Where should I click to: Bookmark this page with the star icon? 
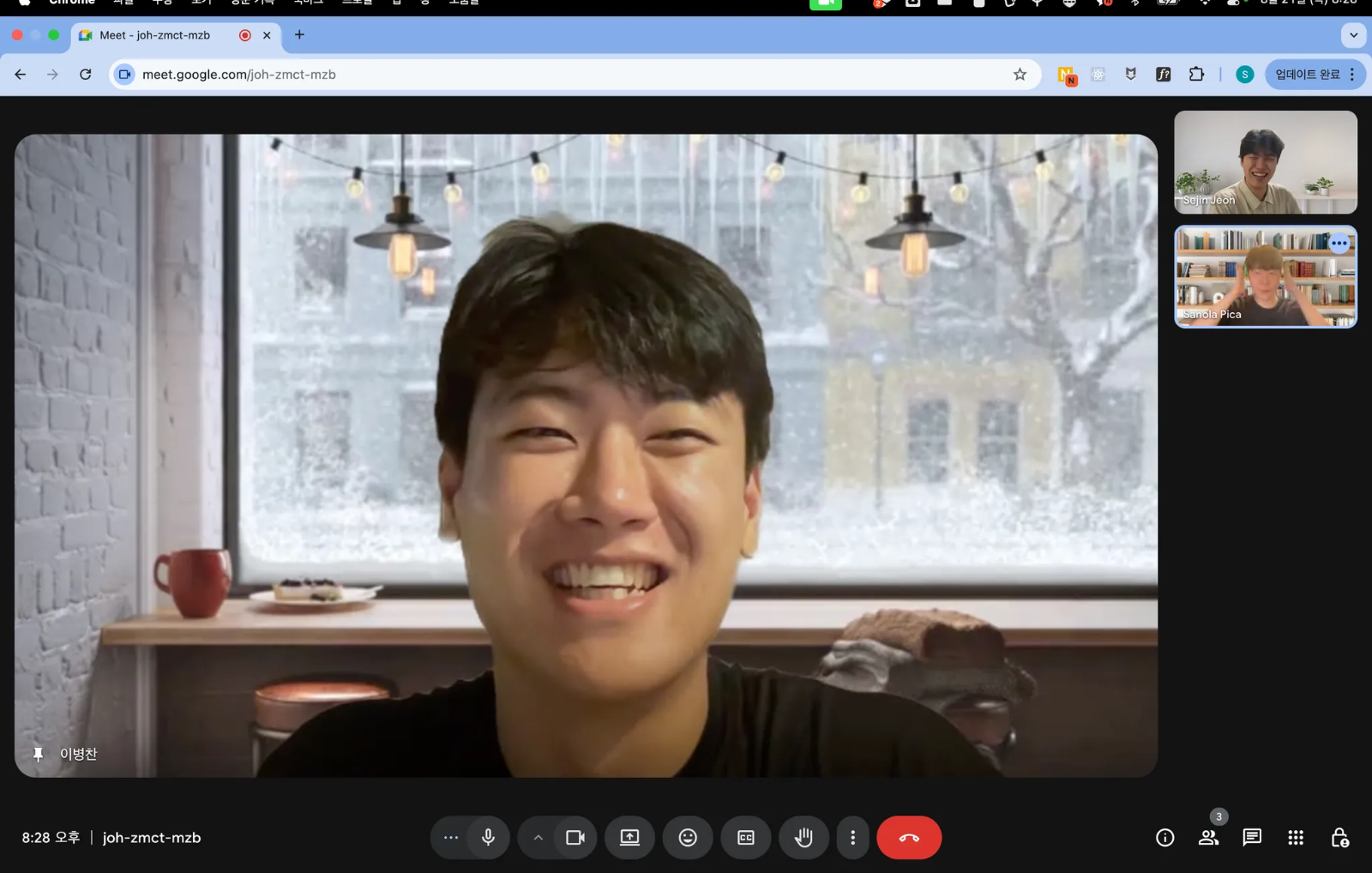pyautogui.click(x=1020, y=75)
